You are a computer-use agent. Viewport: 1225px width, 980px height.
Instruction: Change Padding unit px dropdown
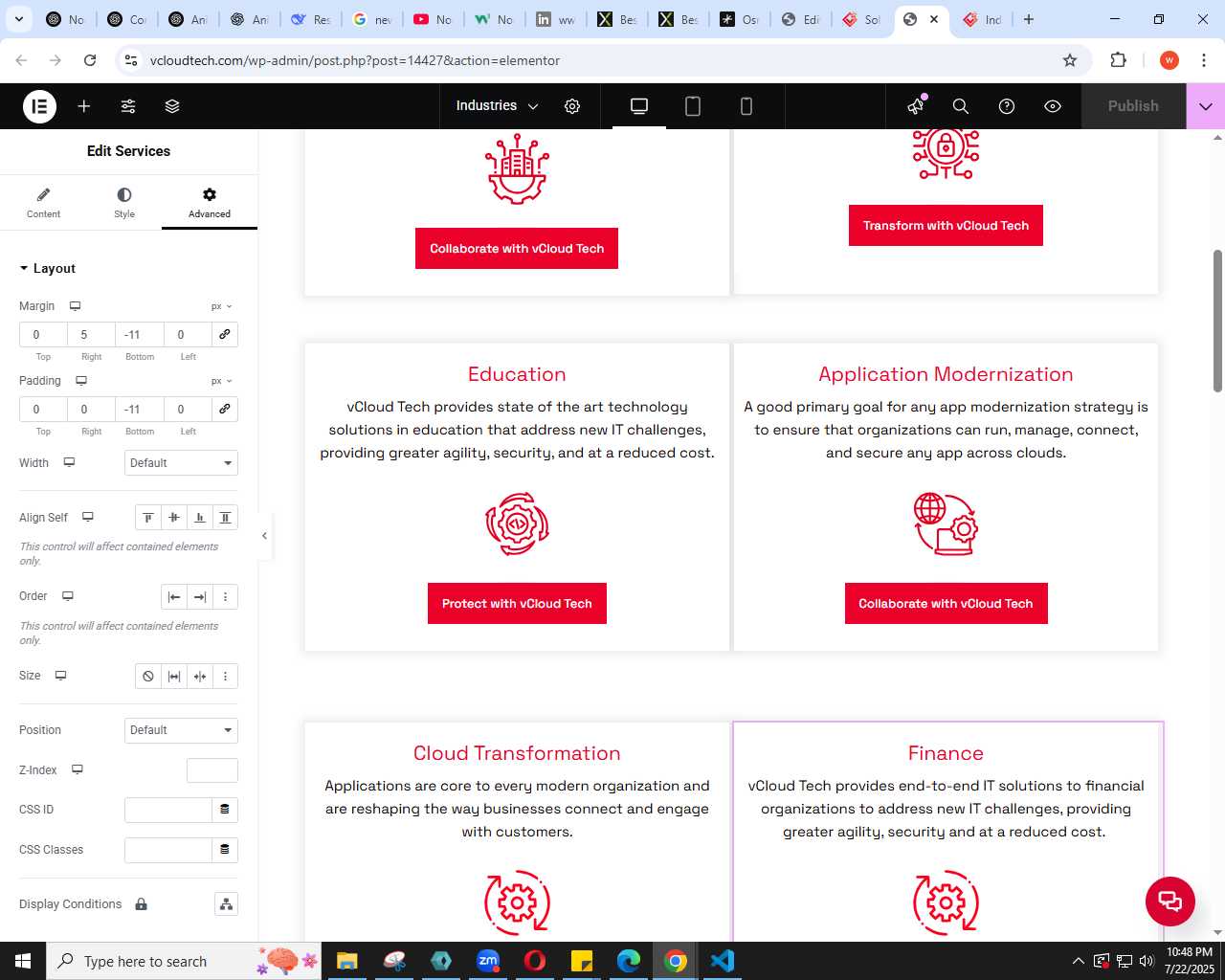point(222,381)
